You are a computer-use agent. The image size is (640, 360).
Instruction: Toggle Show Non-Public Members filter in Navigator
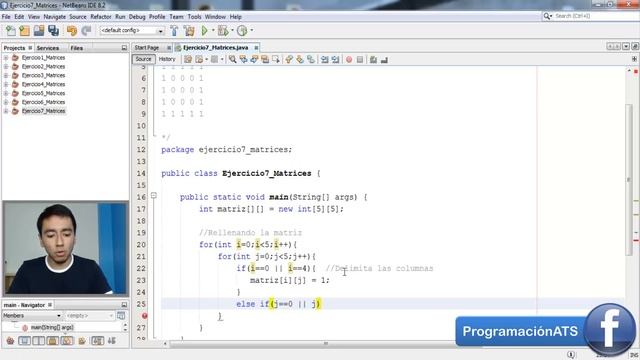tap(53, 341)
